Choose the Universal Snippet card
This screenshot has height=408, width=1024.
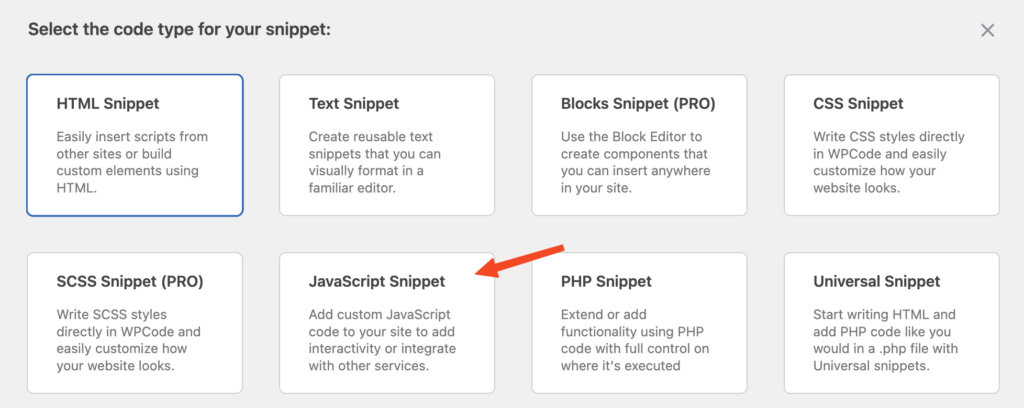click(x=891, y=322)
